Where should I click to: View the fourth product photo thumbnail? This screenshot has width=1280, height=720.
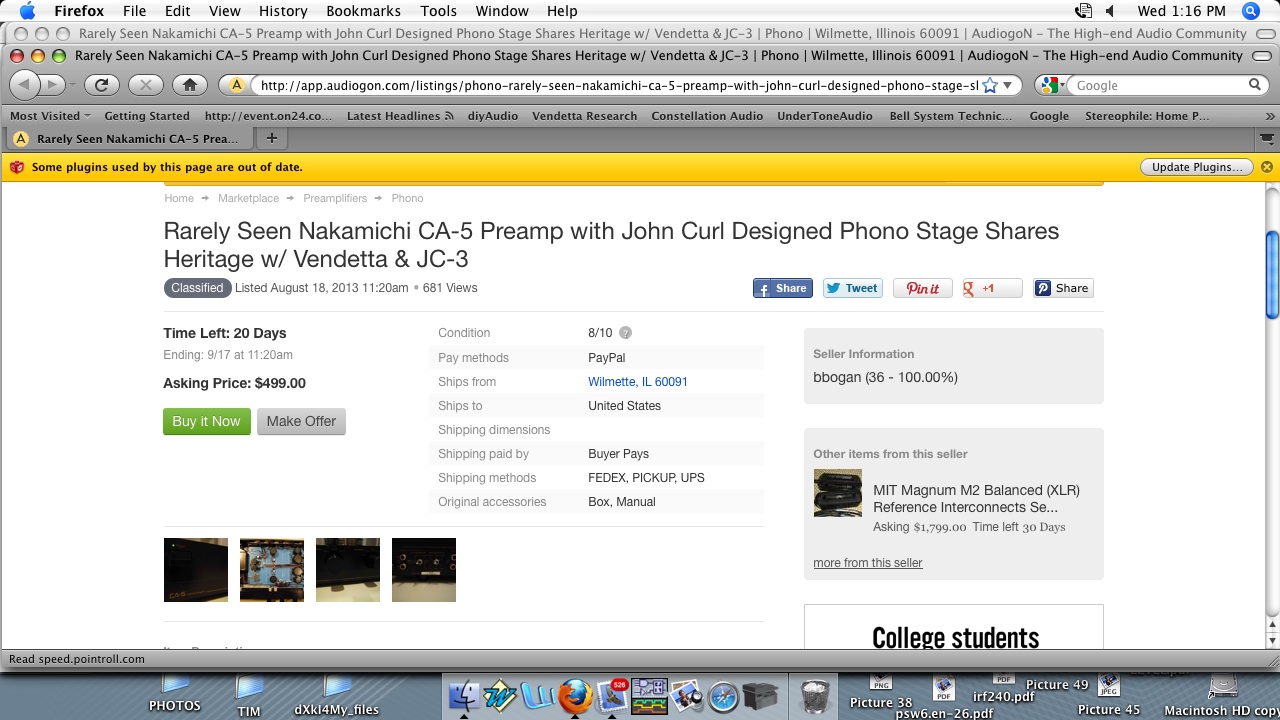(424, 570)
